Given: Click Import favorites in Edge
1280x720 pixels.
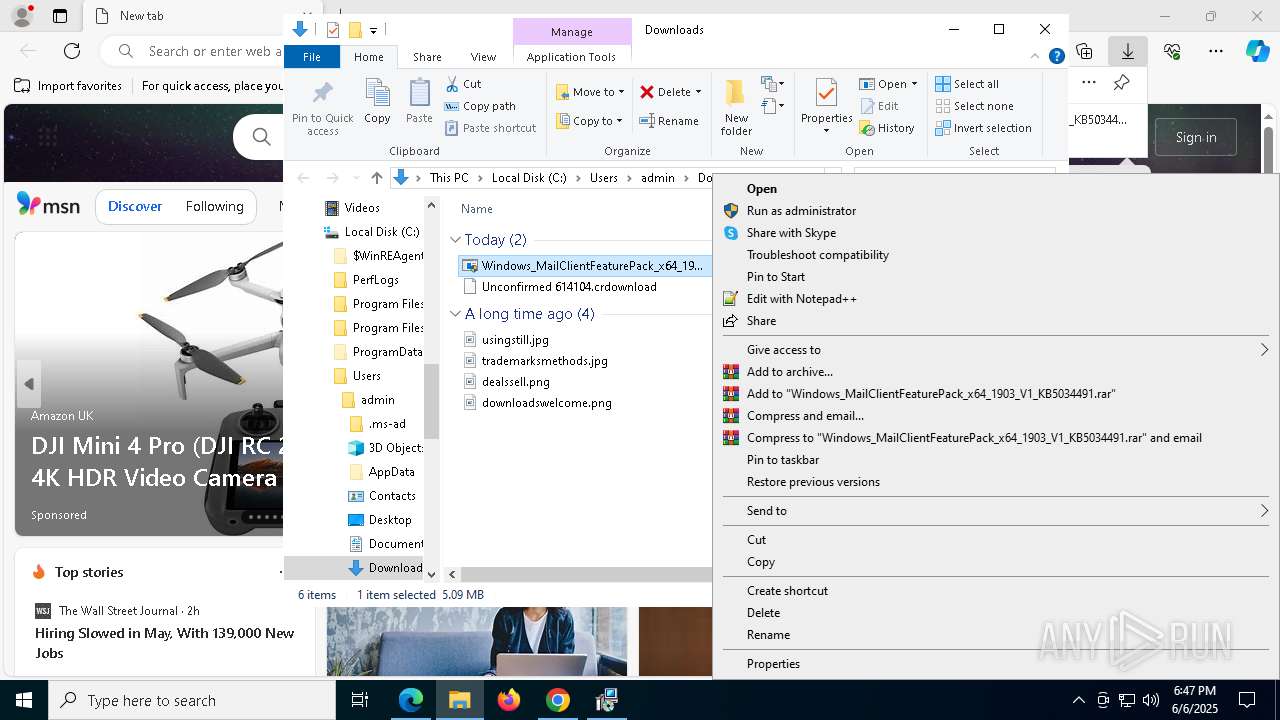Looking at the screenshot, I should [68, 86].
